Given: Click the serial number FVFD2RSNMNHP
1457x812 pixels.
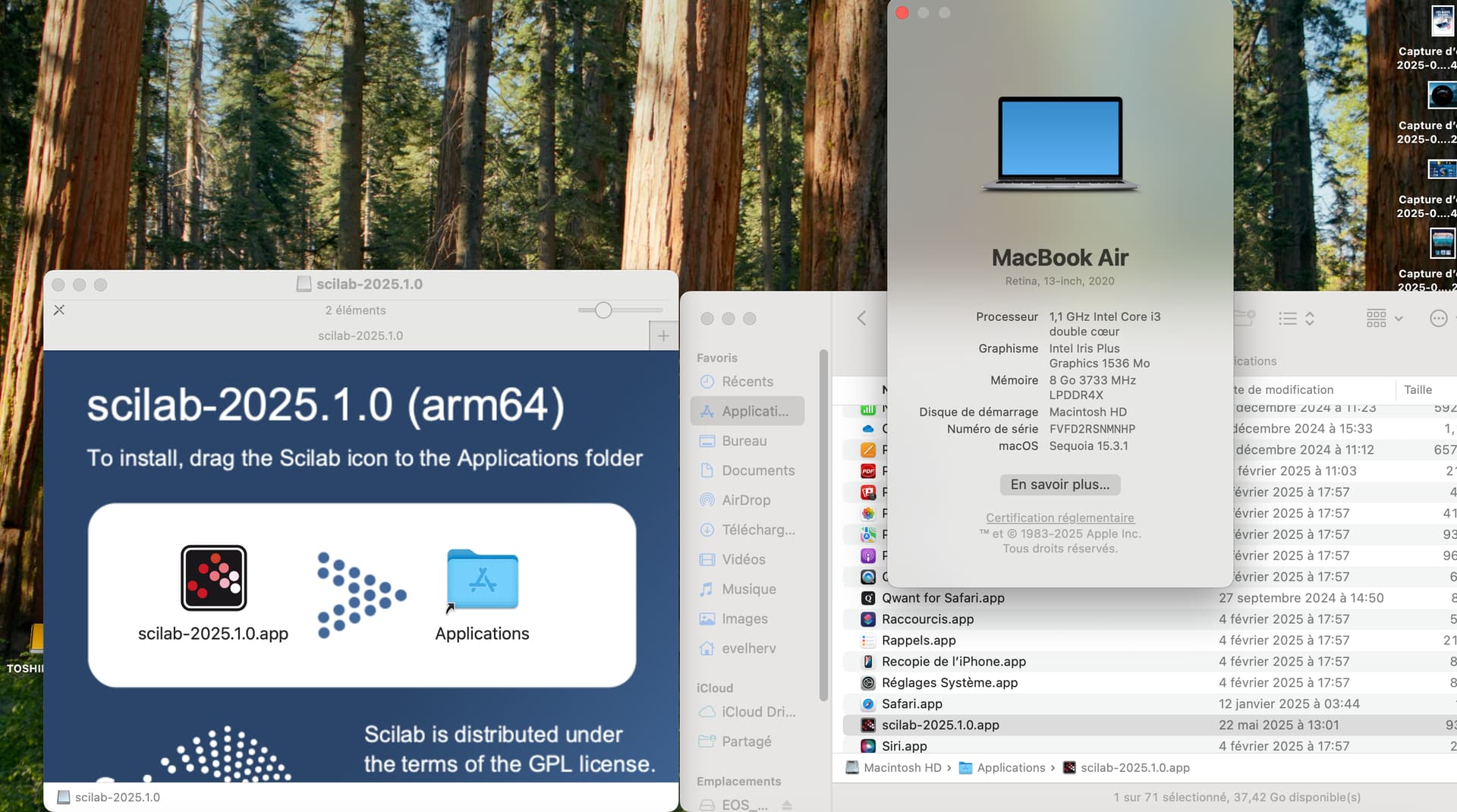Looking at the screenshot, I should pos(1092,429).
